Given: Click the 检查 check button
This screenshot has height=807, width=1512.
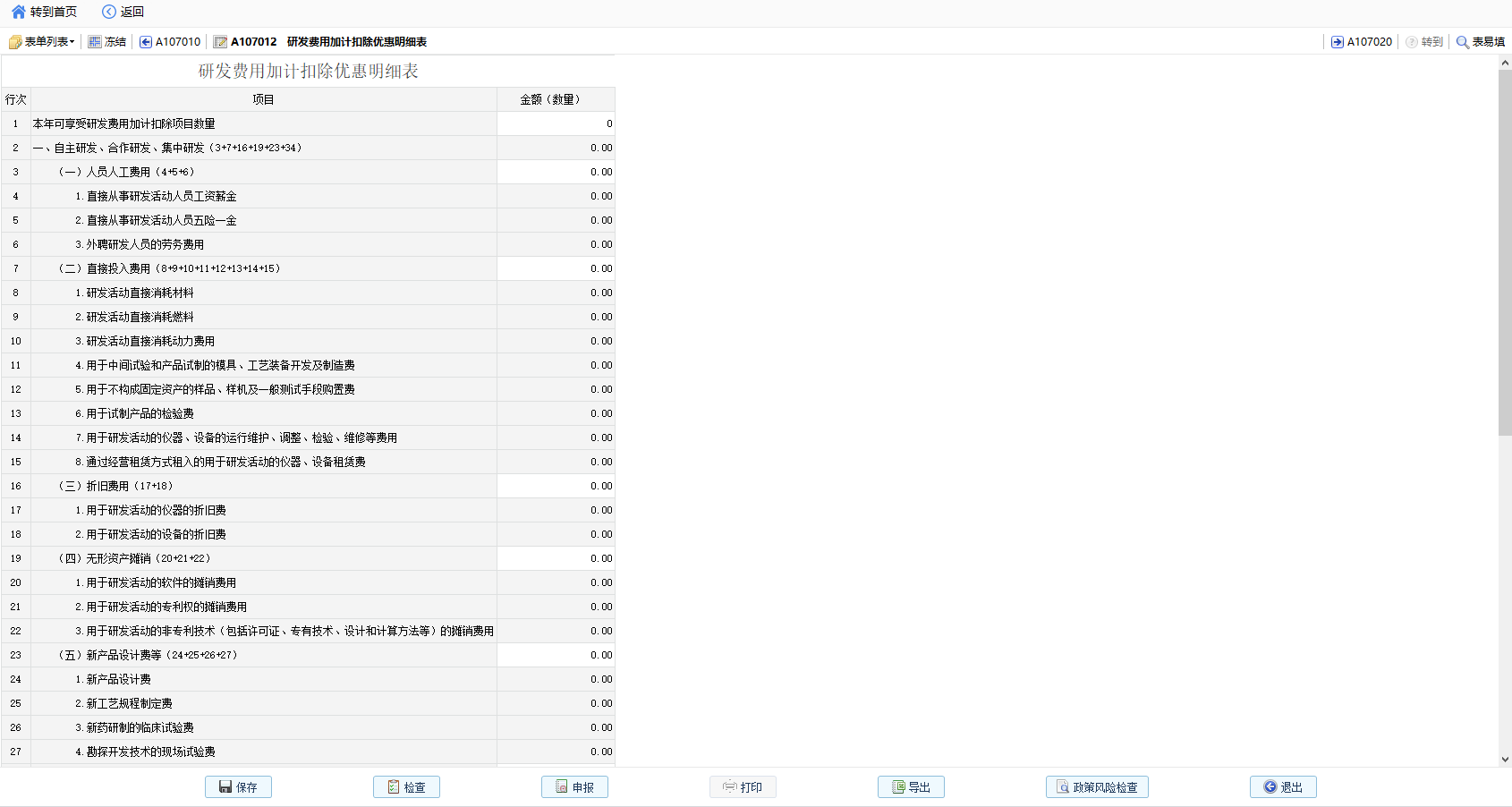Looking at the screenshot, I should tap(406, 787).
